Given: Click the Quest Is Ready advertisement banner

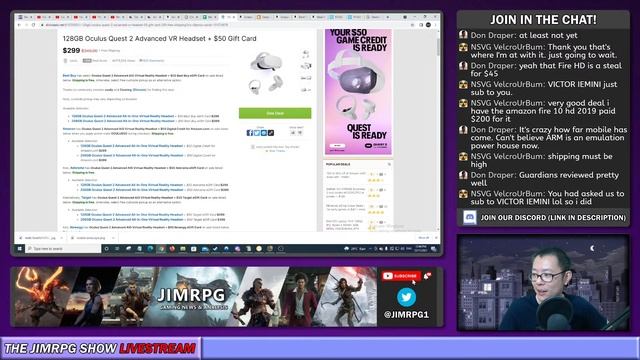Looking at the screenshot, I should click(358, 91).
